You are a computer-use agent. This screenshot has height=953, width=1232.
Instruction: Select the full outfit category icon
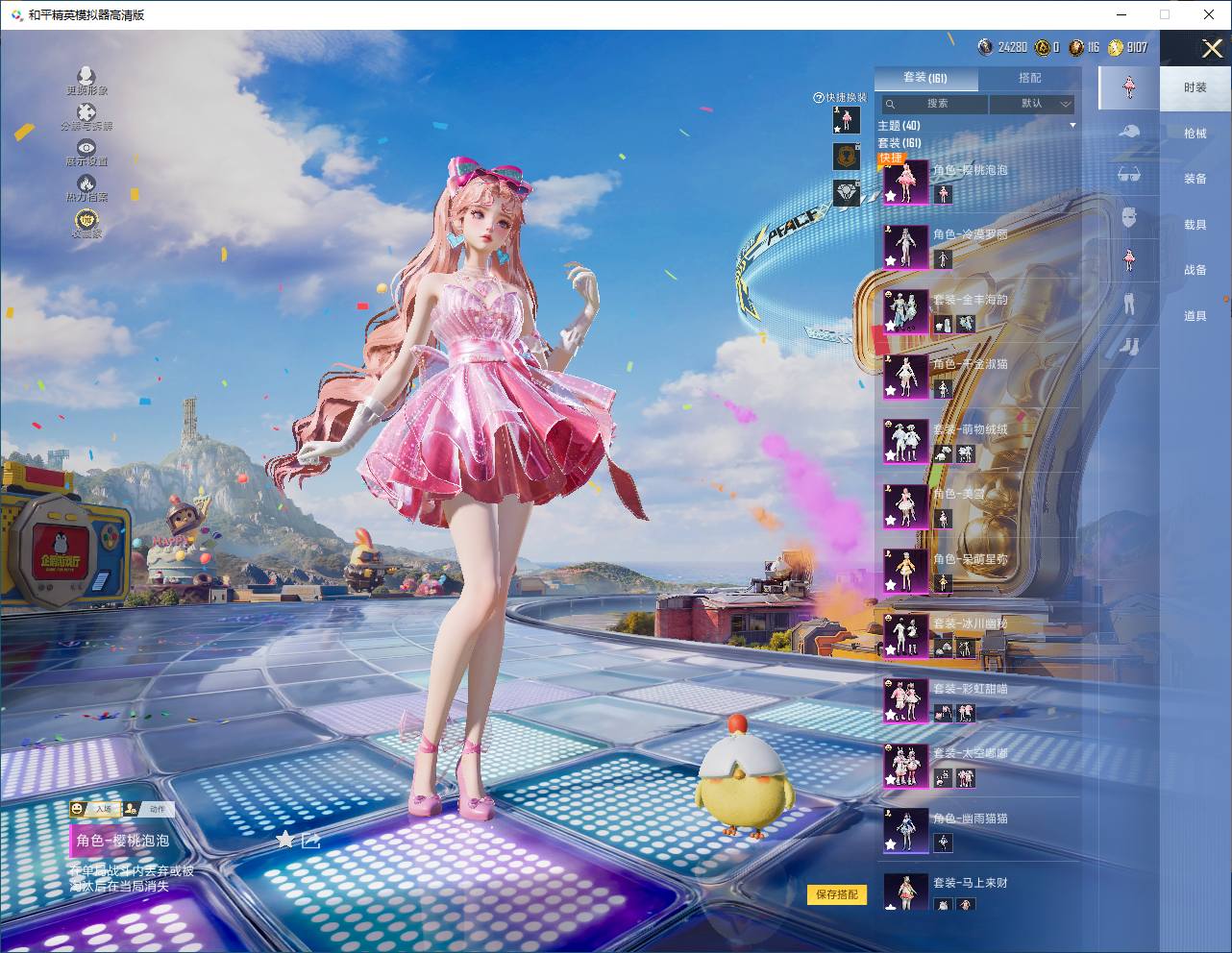coord(1129,86)
